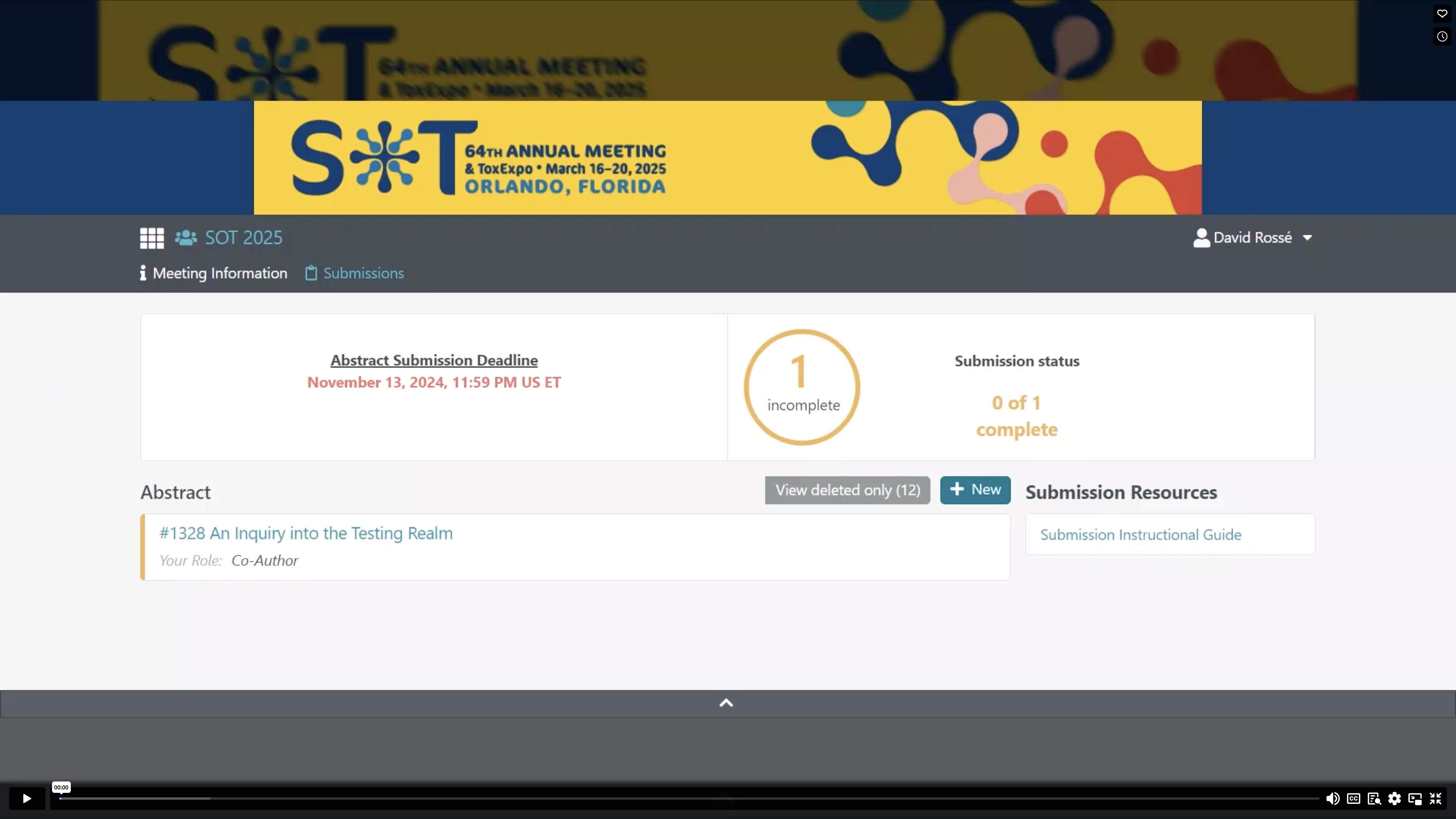
Task: Click the watch later clock icon
Action: click(1442, 37)
